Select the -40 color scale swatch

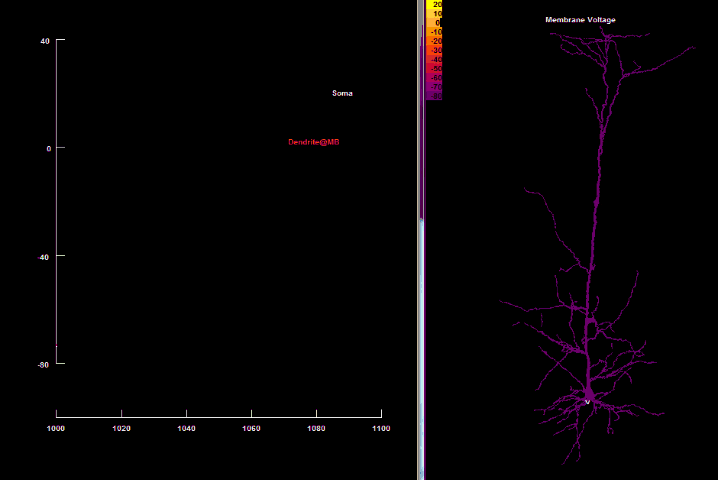[434, 58]
